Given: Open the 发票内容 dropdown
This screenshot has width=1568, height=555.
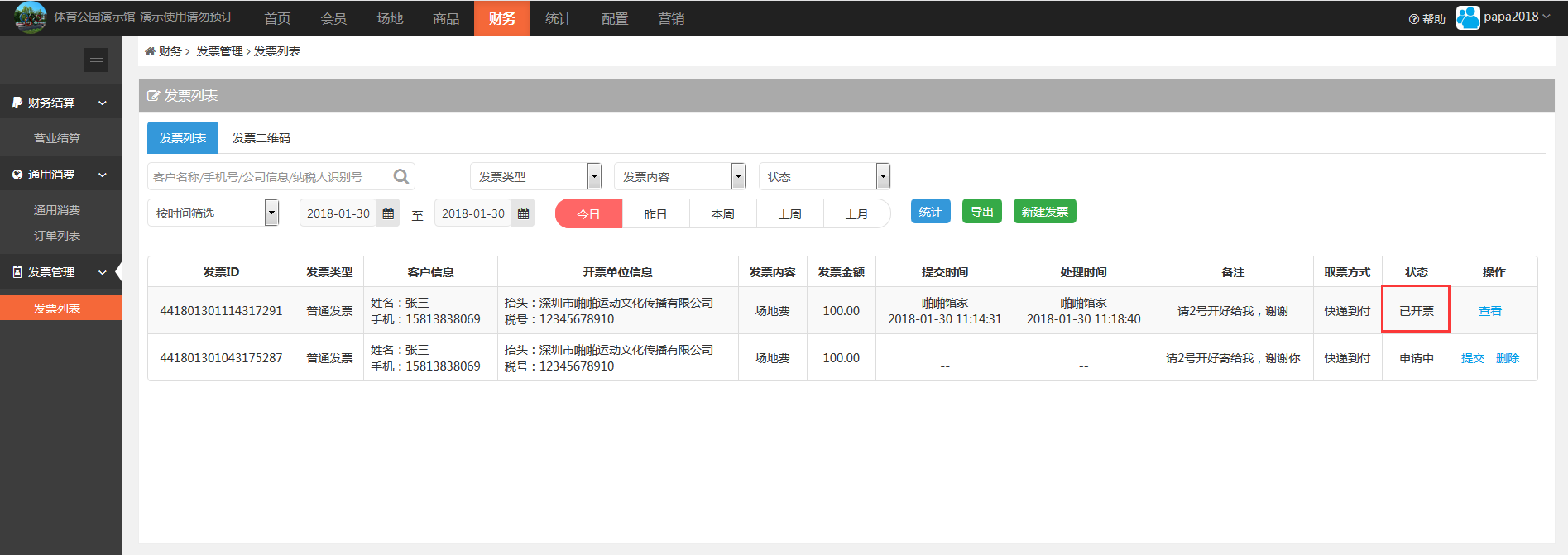Looking at the screenshot, I should pos(679,176).
